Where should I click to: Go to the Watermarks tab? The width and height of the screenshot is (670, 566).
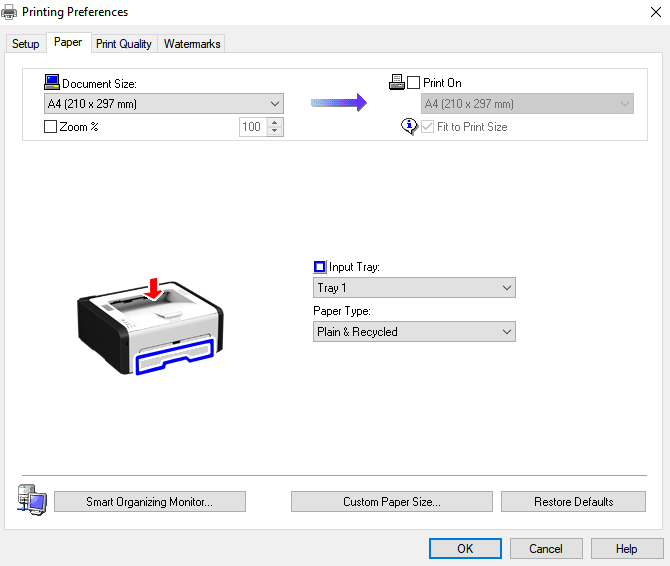[x=192, y=44]
